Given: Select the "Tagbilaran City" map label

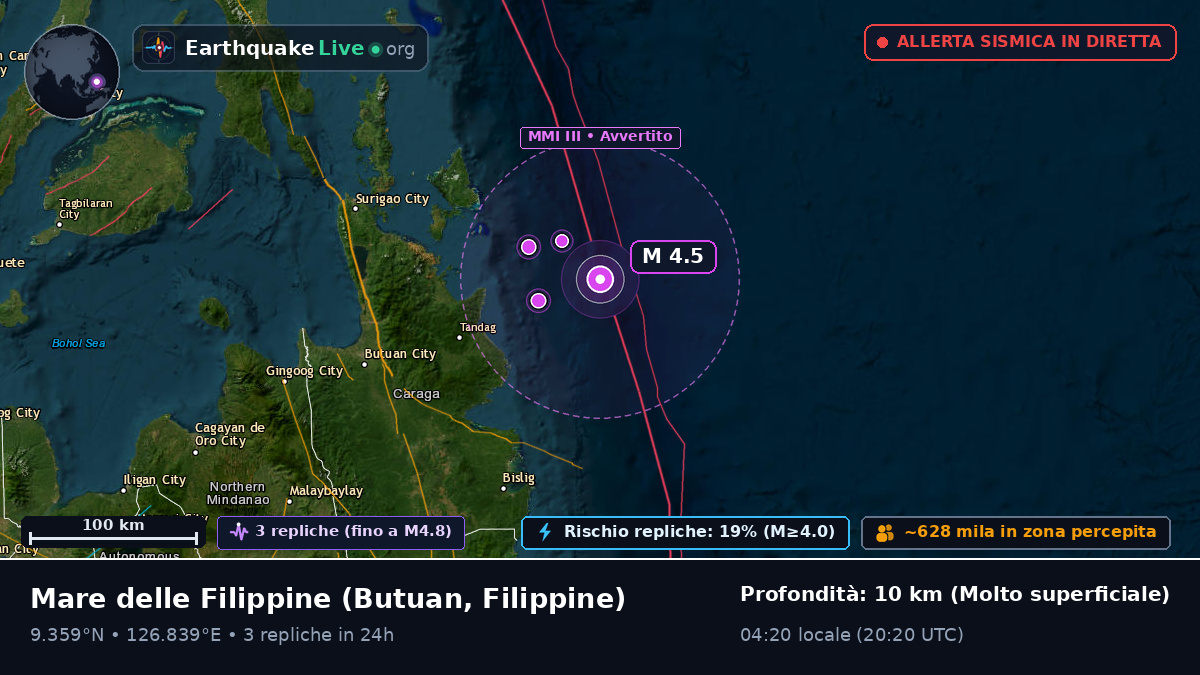Looking at the screenshot, I should point(85,208).
